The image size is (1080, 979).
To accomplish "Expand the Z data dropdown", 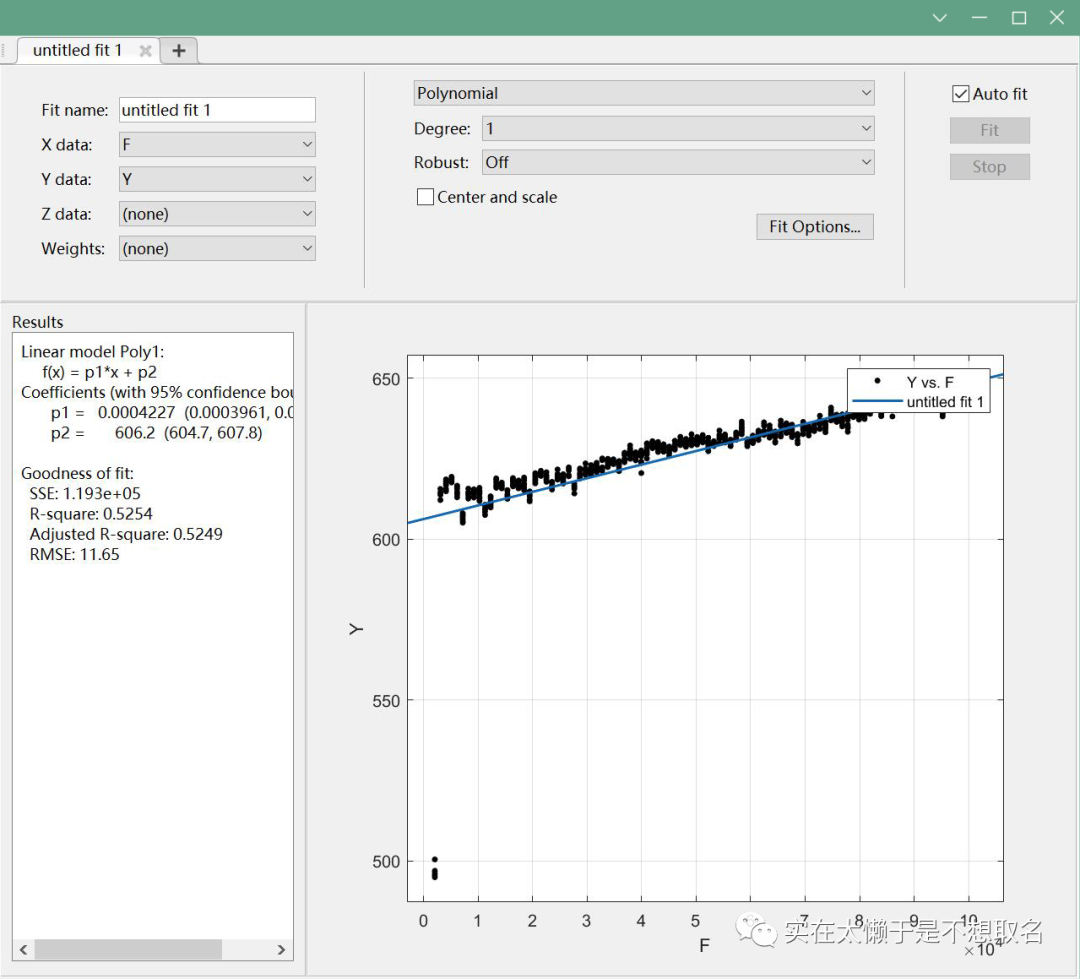I will 217,214.
